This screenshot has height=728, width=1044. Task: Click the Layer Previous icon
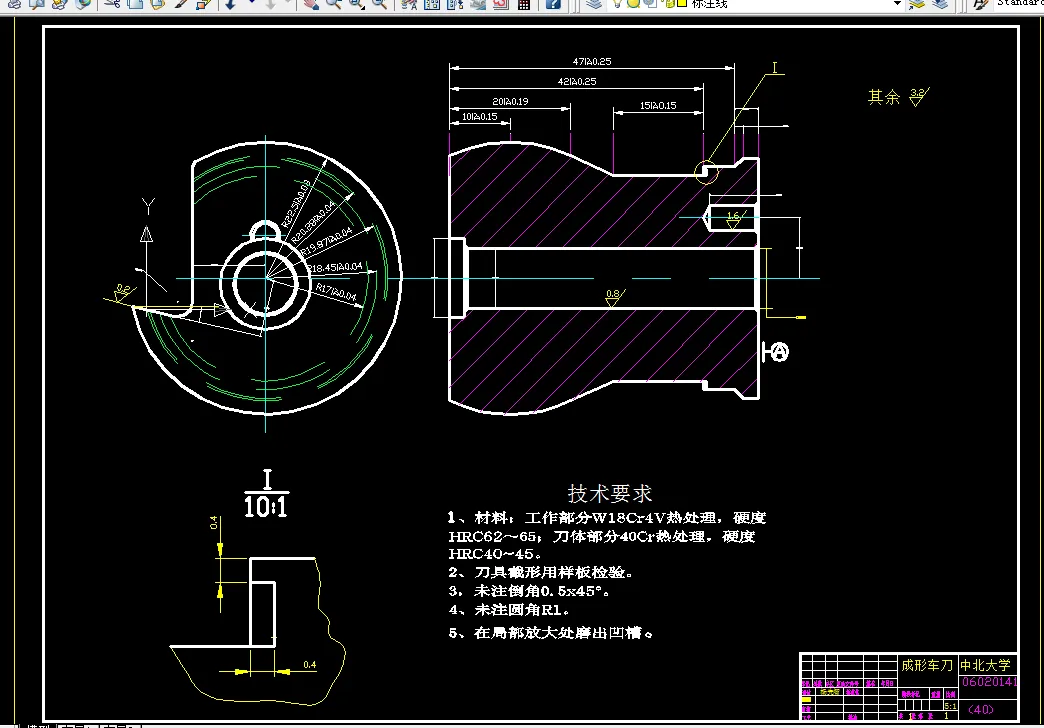940,3
